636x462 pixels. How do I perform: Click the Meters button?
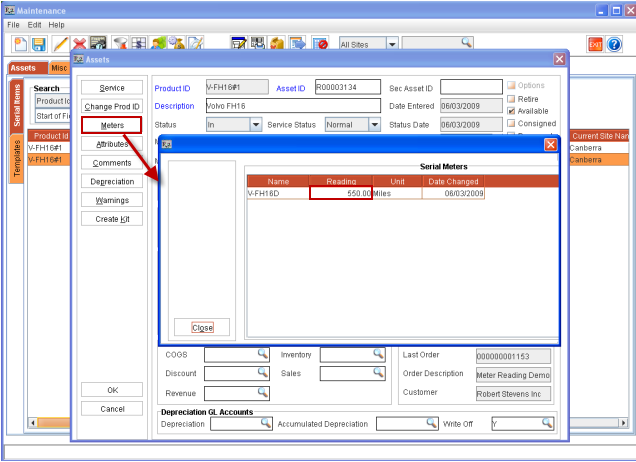tap(111, 125)
